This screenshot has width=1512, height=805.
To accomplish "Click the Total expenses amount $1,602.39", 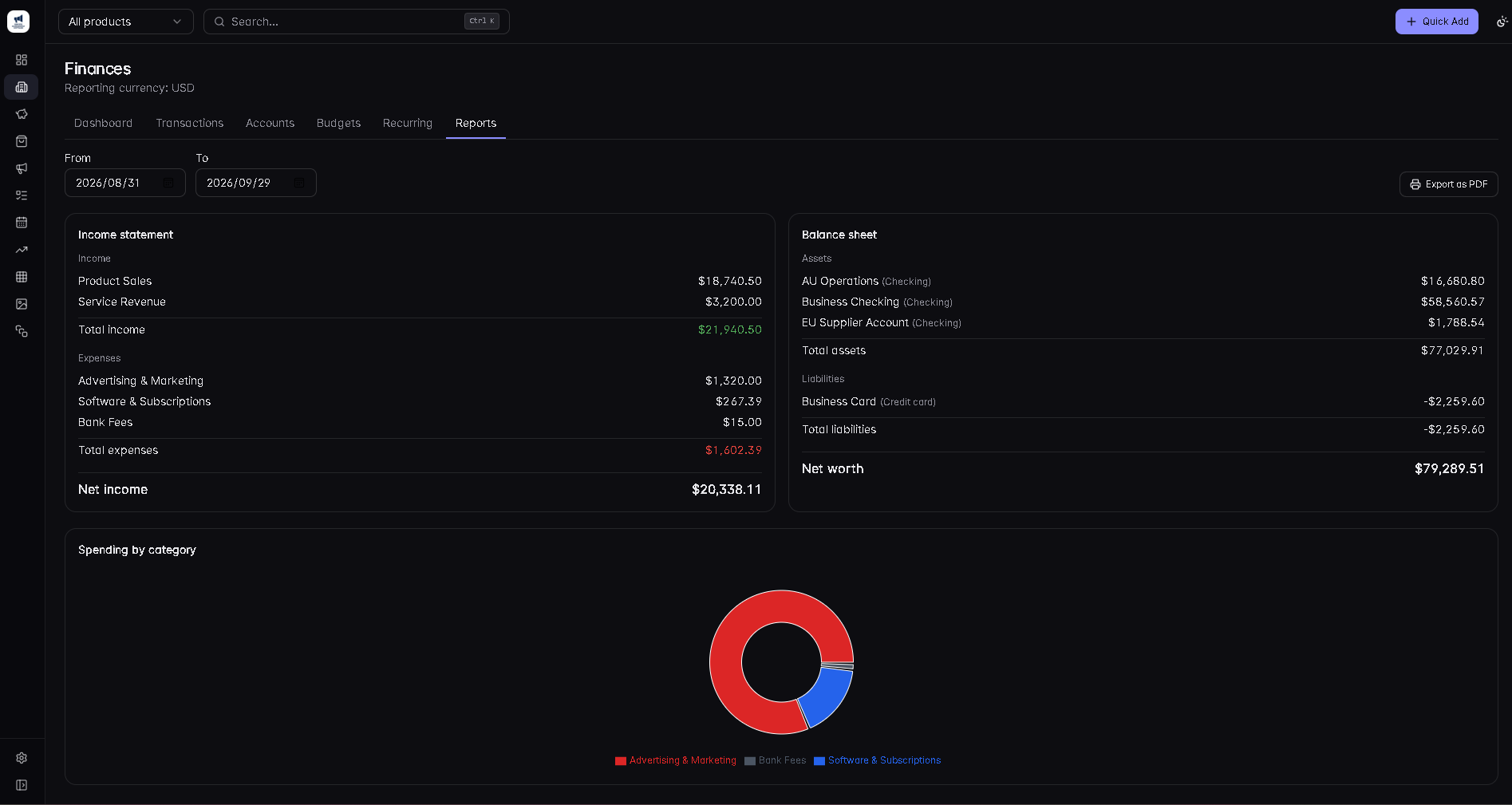I will pos(733,450).
